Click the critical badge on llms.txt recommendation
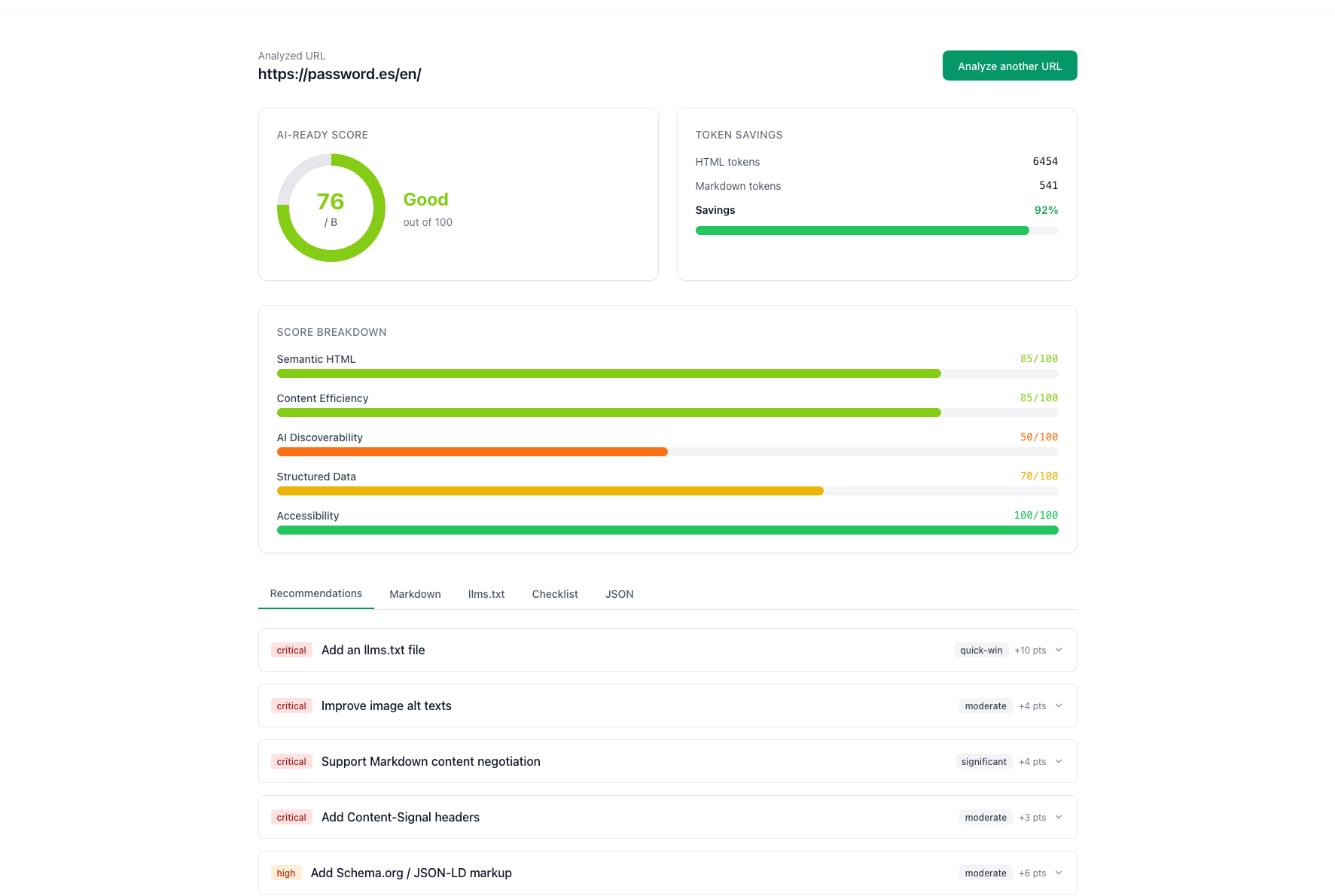 click(291, 650)
